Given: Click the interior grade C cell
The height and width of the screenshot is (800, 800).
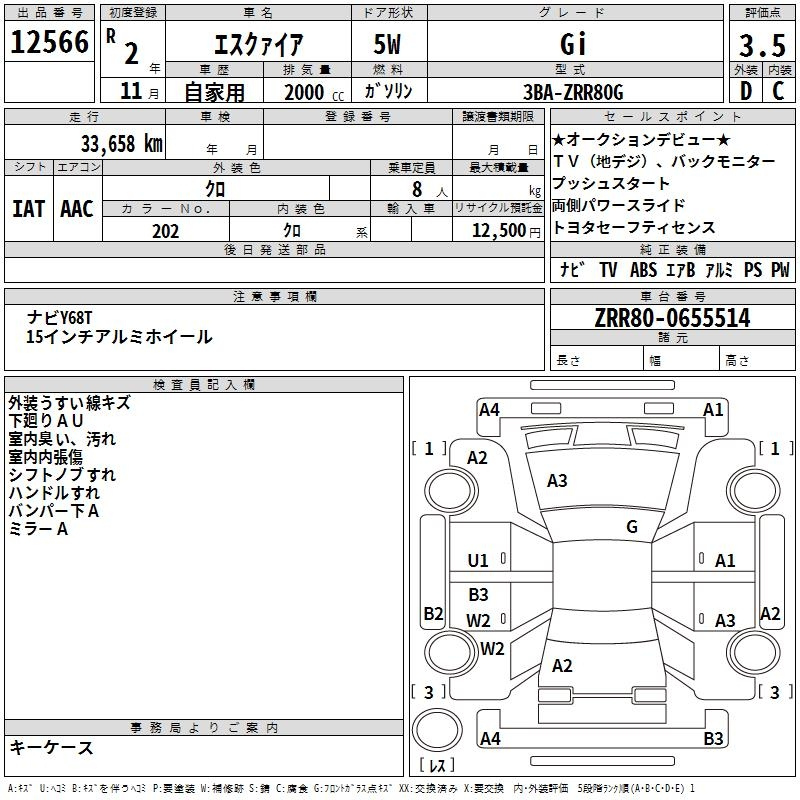Looking at the screenshot, I should pyautogui.click(x=778, y=92).
